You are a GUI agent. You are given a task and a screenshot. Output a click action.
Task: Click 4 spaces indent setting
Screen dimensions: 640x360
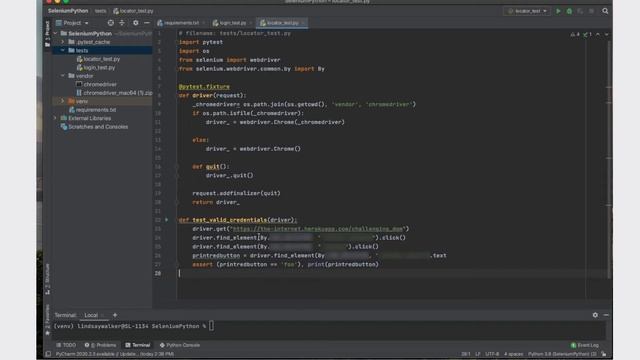click(x=513, y=354)
